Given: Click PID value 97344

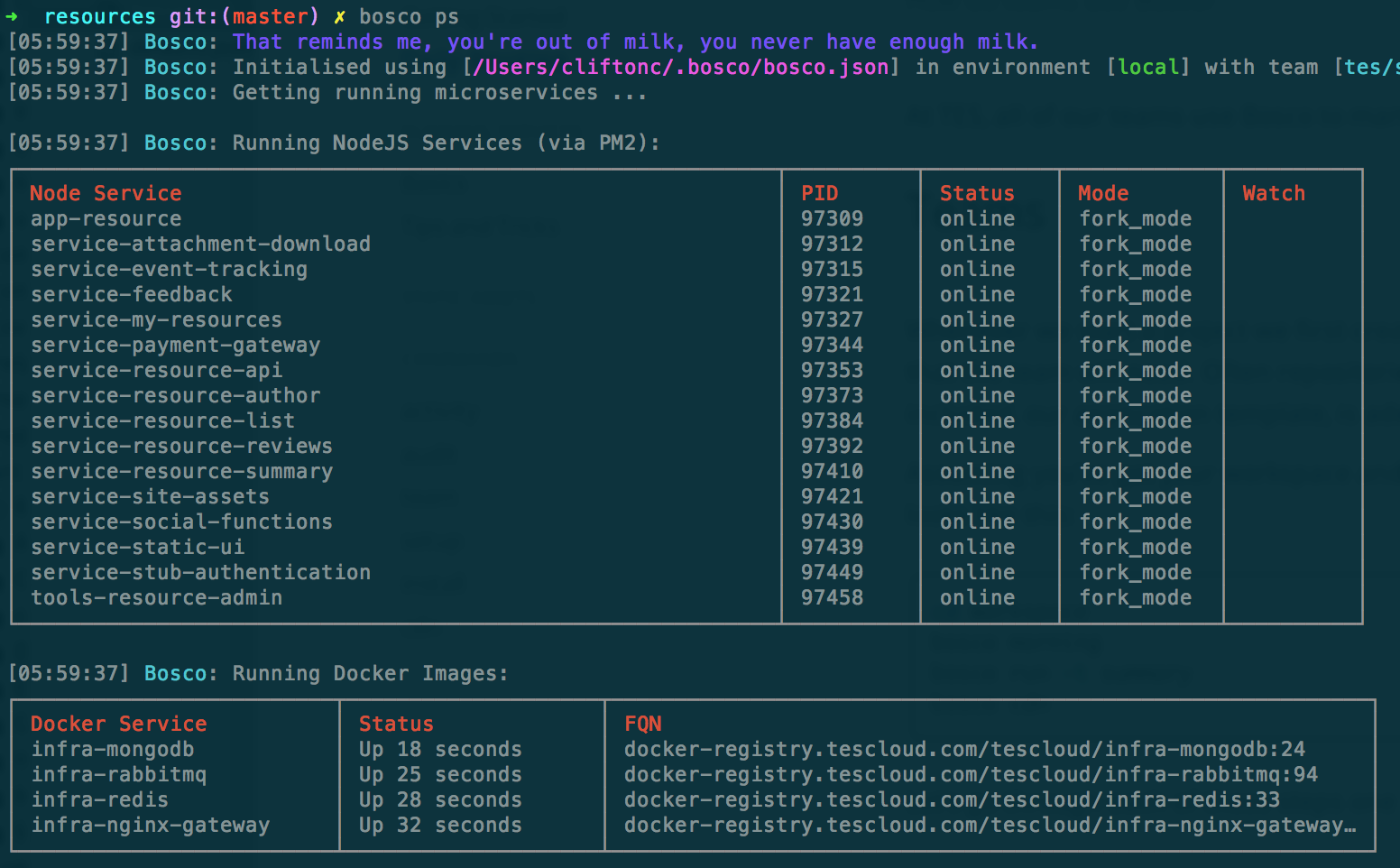Looking at the screenshot, I should (832, 346).
